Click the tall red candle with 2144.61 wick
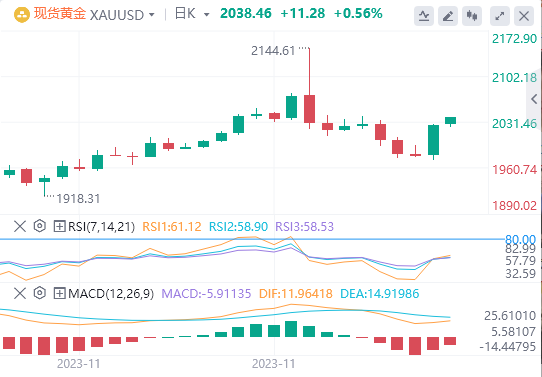Screen dimensions: 542x377 coord(309,109)
